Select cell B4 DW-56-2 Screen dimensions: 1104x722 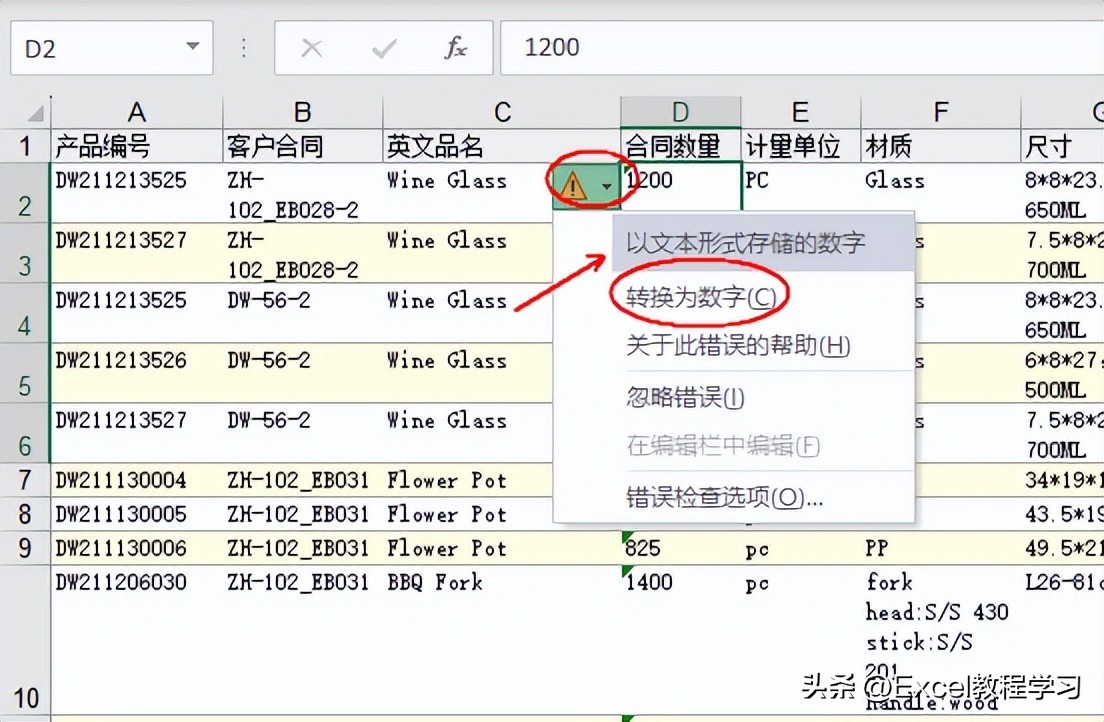tap(303, 313)
